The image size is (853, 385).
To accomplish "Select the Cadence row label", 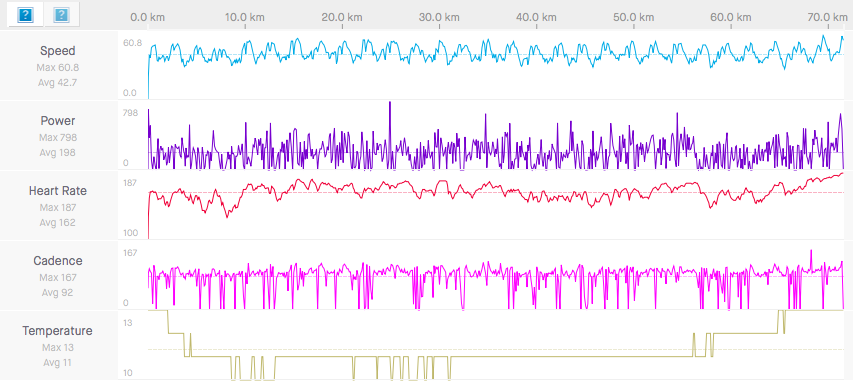I will (x=58, y=260).
